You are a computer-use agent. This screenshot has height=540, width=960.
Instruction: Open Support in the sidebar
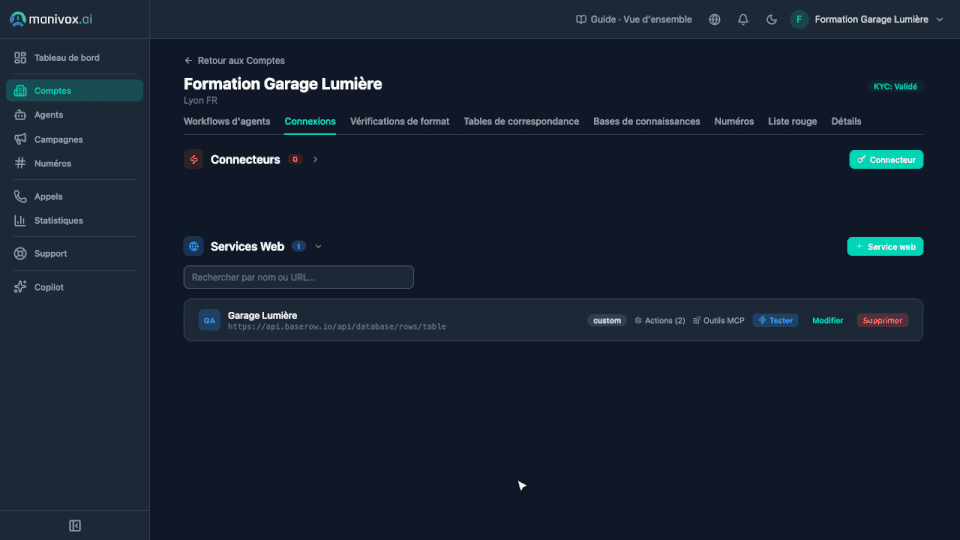[x=74, y=253]
